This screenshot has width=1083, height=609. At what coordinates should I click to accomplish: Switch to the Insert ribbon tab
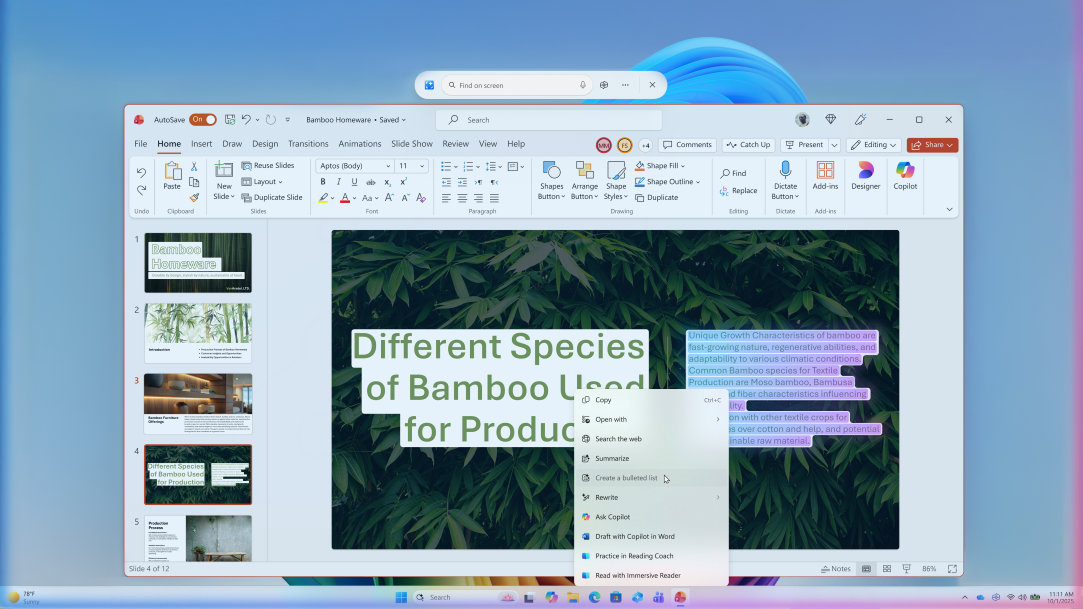pyautogui.click(x=201, y=143)
